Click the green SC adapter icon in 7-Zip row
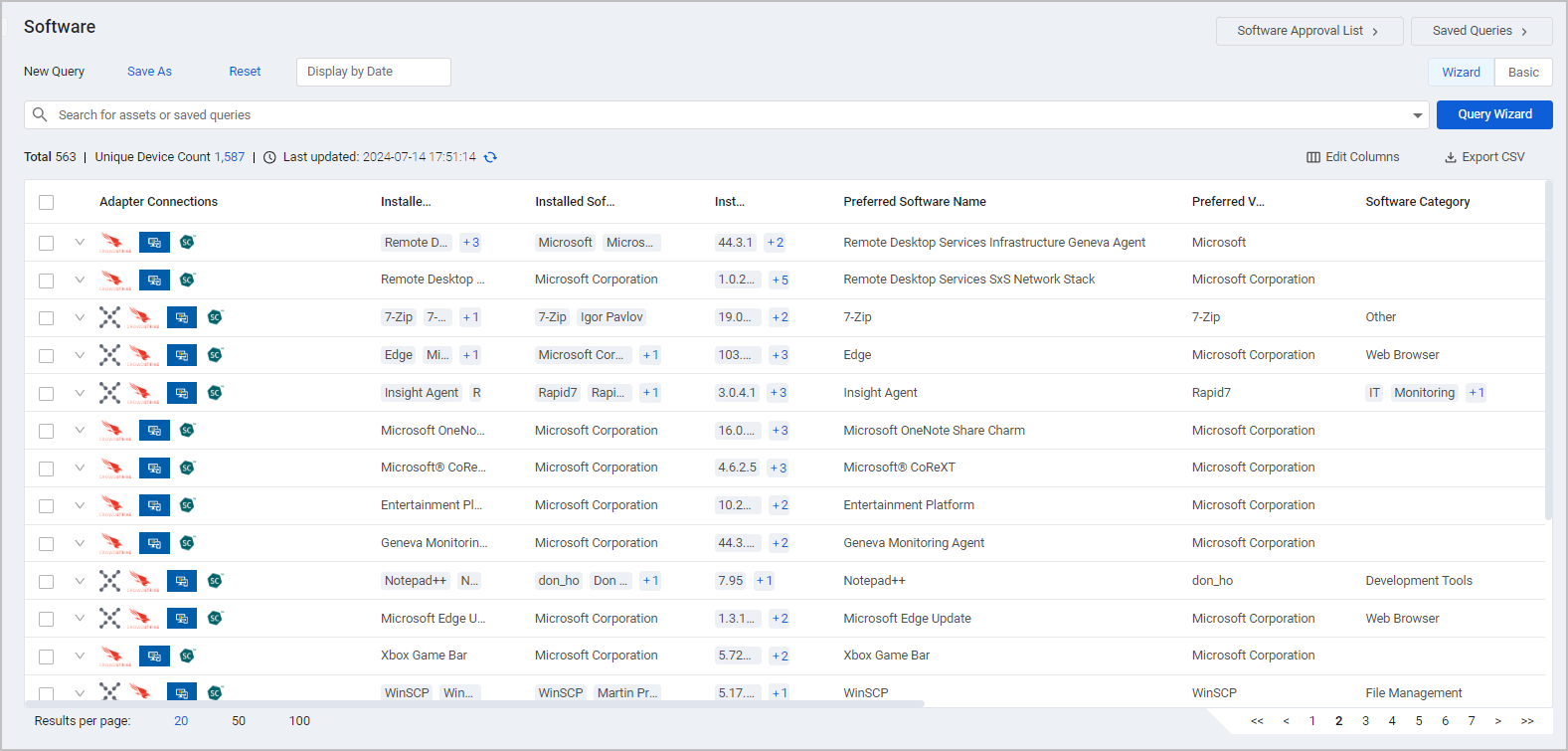The height and width of the screenshot is (751, 1568). 216,317
